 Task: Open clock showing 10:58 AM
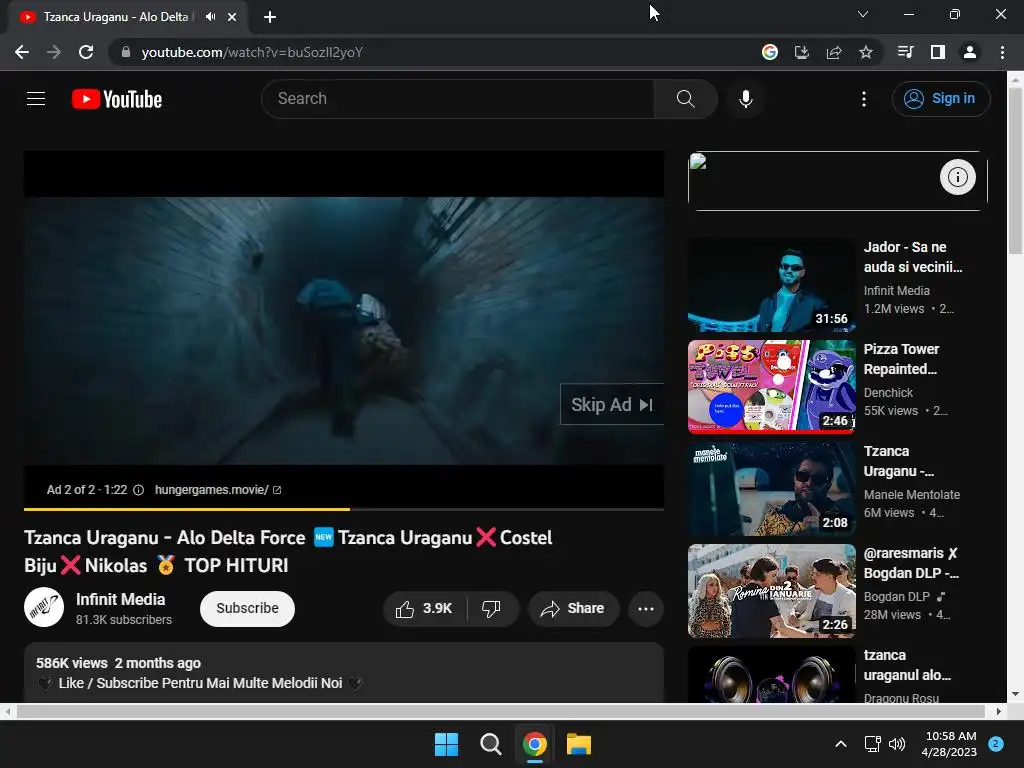[951, 744]
